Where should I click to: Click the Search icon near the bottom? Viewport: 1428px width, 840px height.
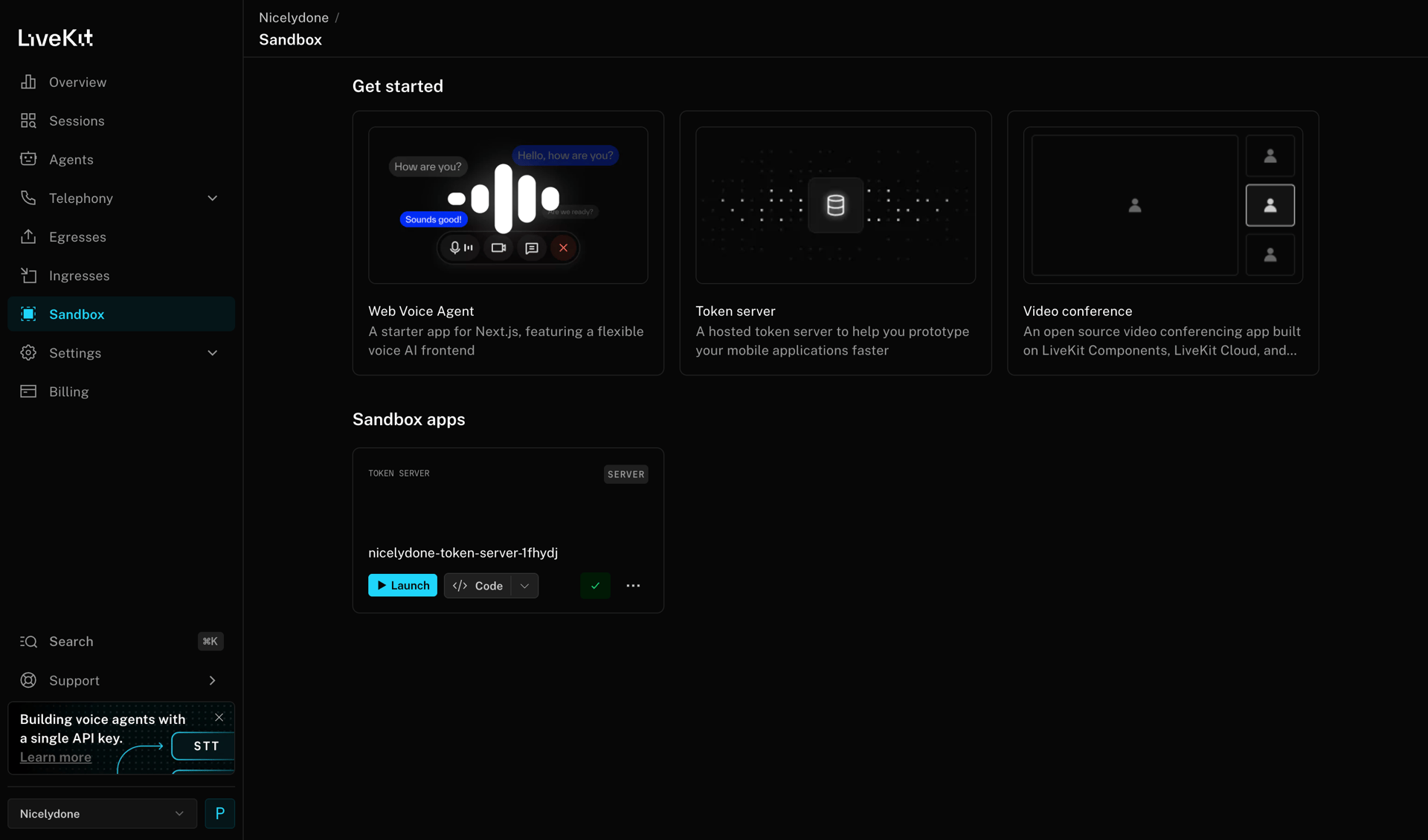coord(28,641)
